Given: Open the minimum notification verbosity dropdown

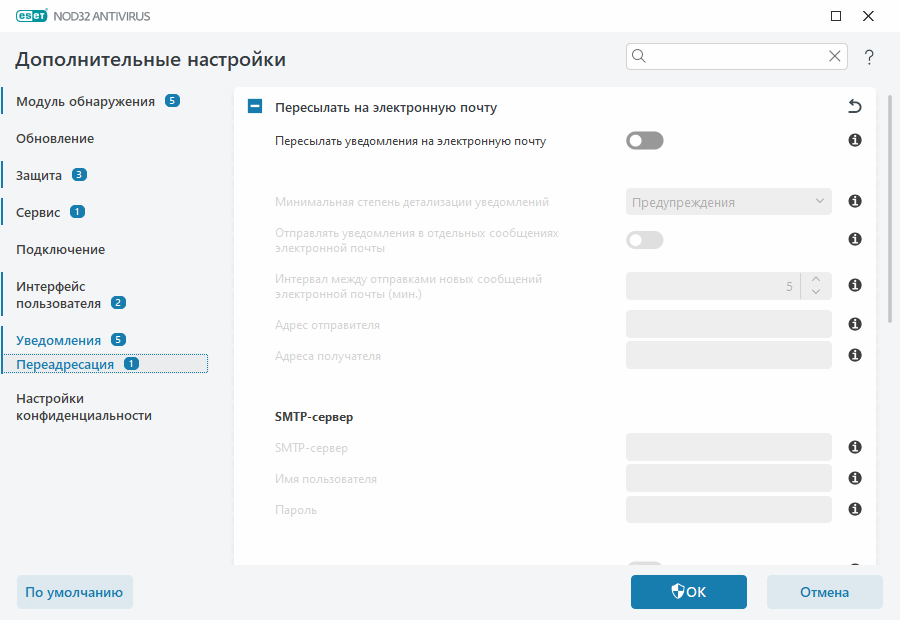Looking at the screenshot, I should [728, 201].
